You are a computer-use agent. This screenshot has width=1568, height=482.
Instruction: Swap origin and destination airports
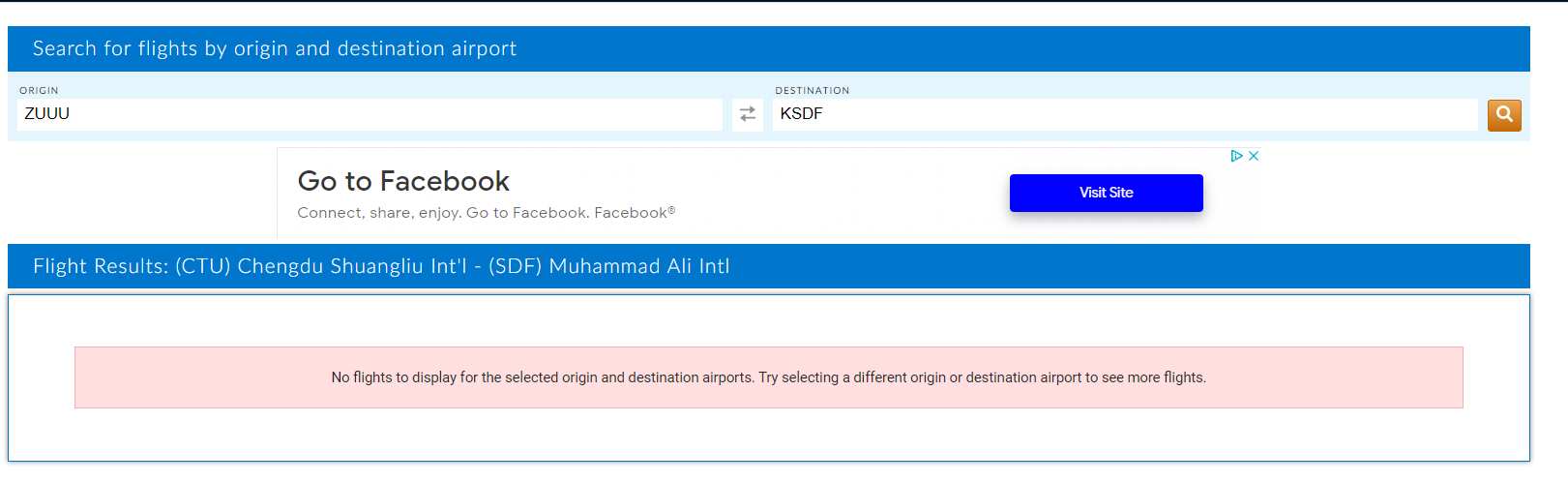(x=748, y=114)
